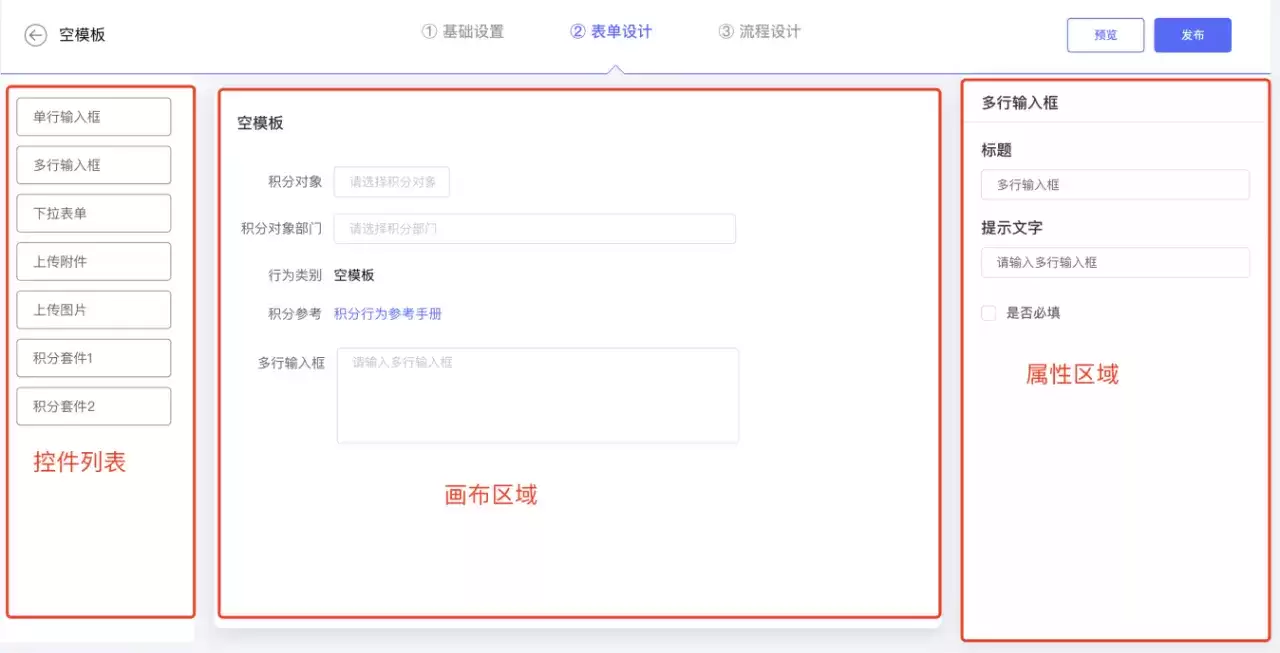Switch to the 基础设置 step tab
The image size is (1280, 653).
[462, 32]
